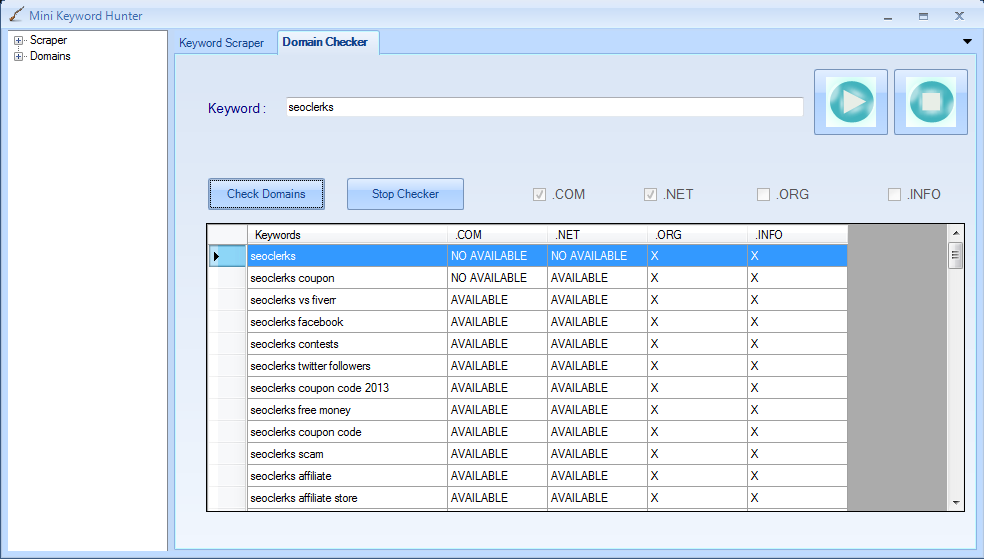Click the Keyword input field
This screenshot has height=559, width=984.
click(544, 107)
